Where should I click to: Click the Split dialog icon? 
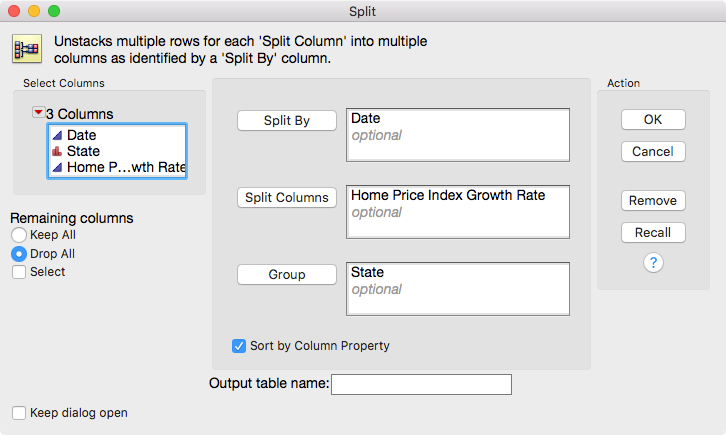pos(27,49)
